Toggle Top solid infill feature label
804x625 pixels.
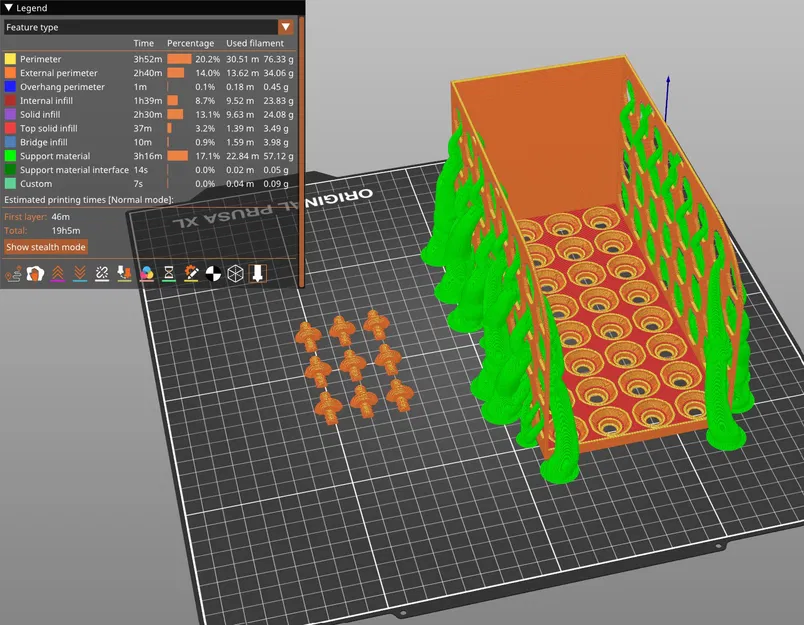(x=49, y=128)
